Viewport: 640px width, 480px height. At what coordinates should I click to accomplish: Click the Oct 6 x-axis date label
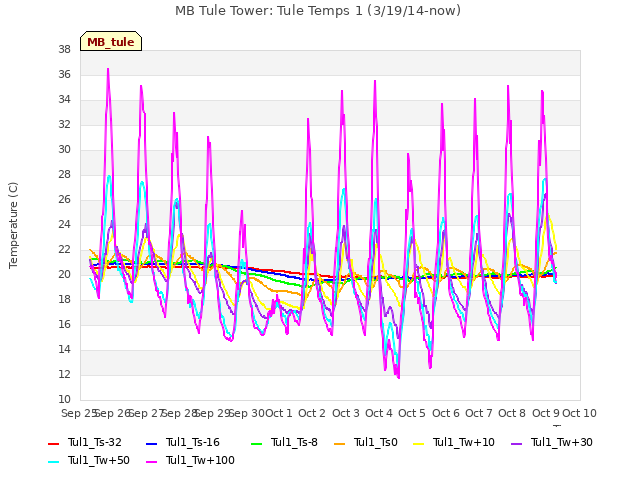(x=446, y=413)
